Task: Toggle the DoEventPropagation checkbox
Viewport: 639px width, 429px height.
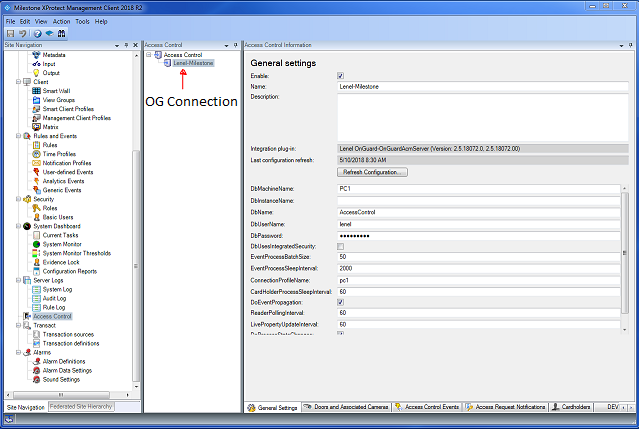Action: (341, 302)
